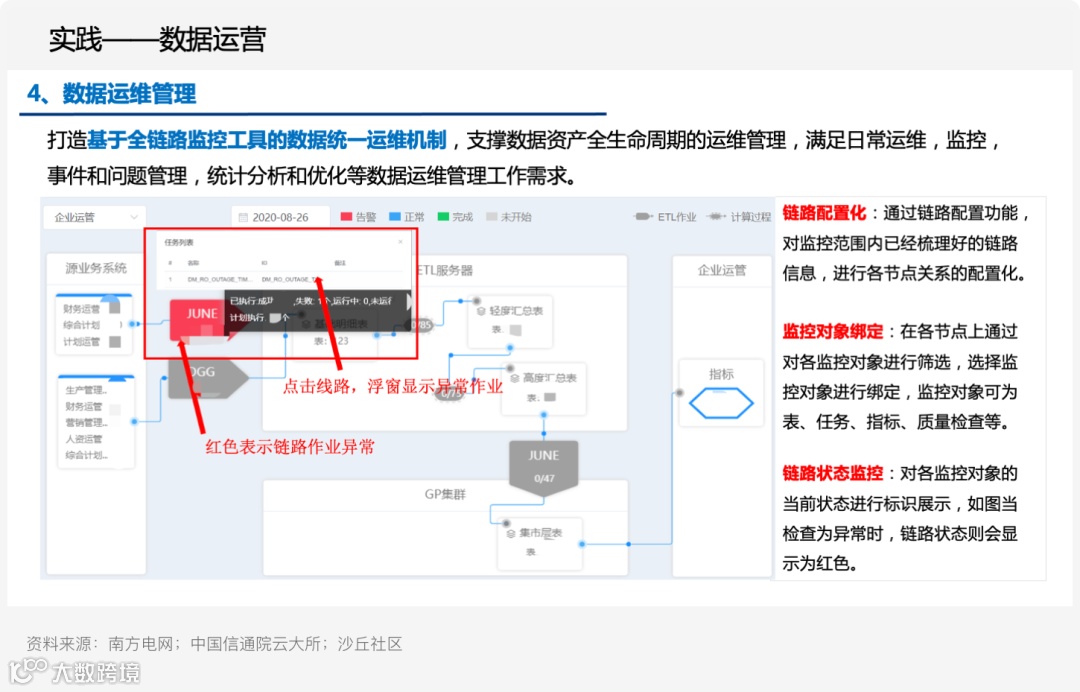The image size is (1080, 692).
Task: Click the 源业务系统 panel header
Action: (96, 268)
